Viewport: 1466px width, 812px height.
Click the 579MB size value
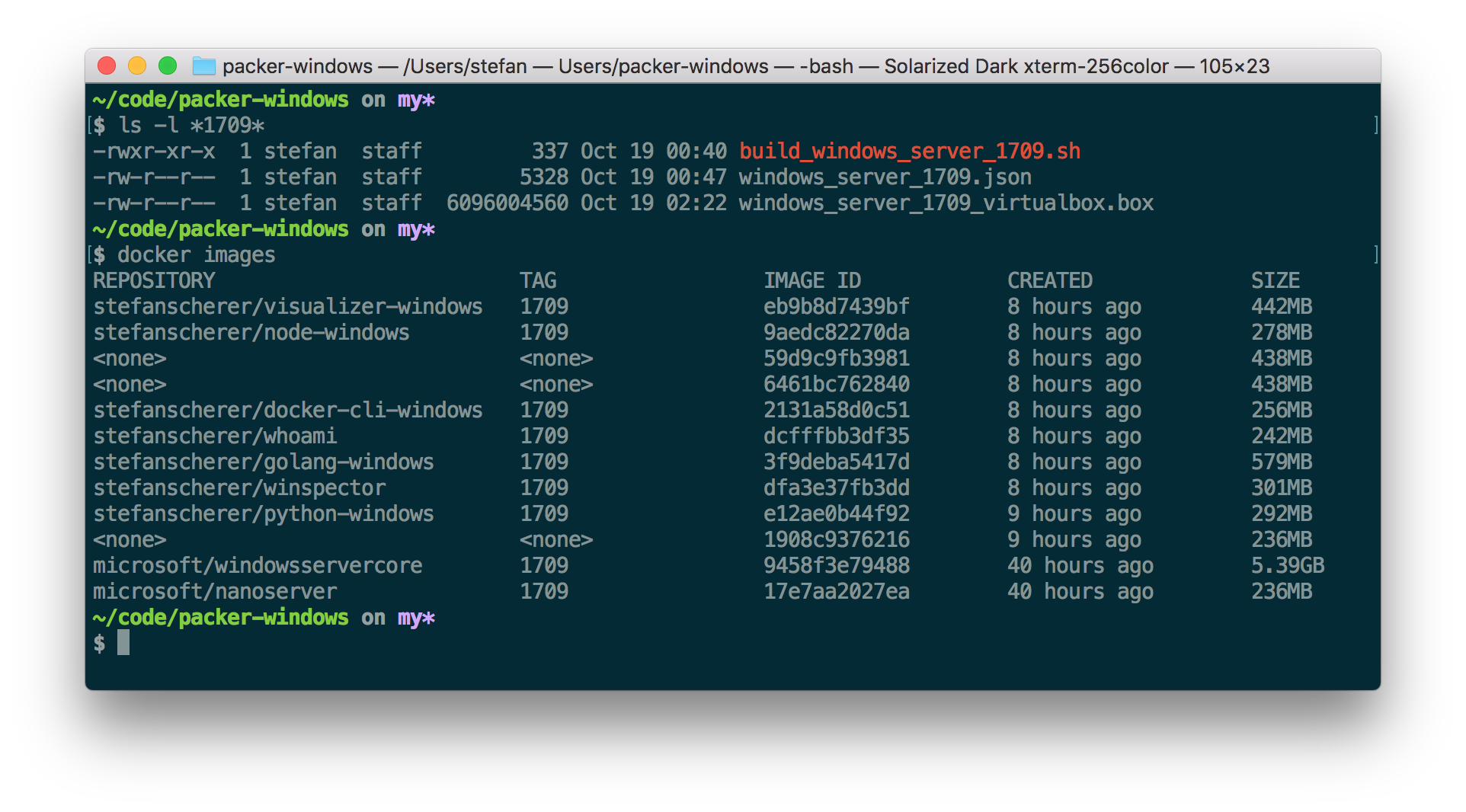point(1282,462)
